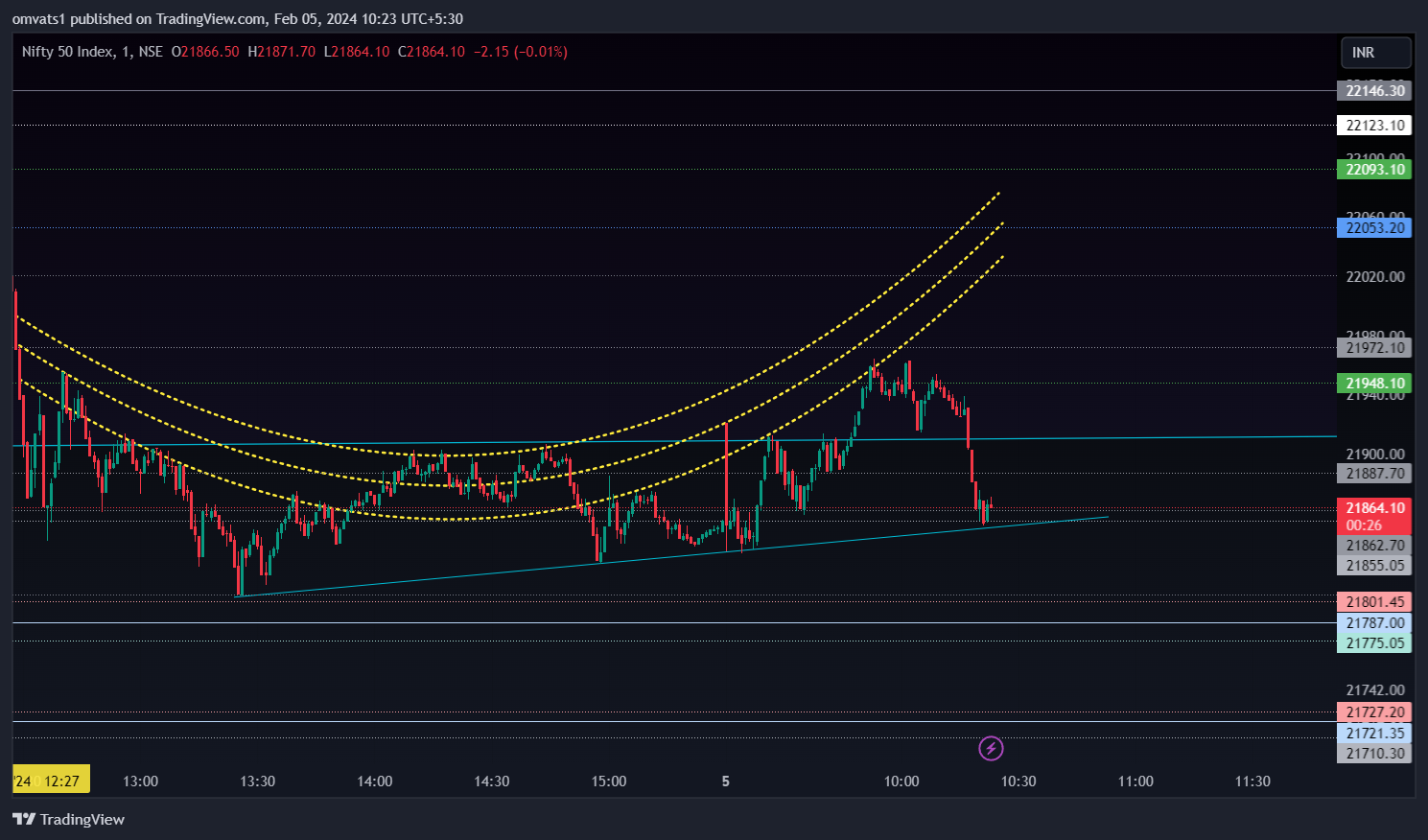Click the red 21864.10 current price label
Viewport: 1428px width, 840px height.
tap(1374, 517)
